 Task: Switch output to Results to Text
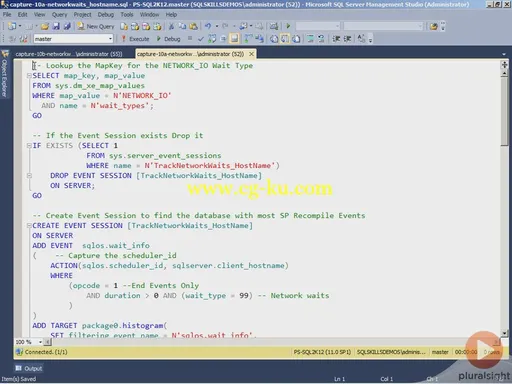[x=274, y=39]
